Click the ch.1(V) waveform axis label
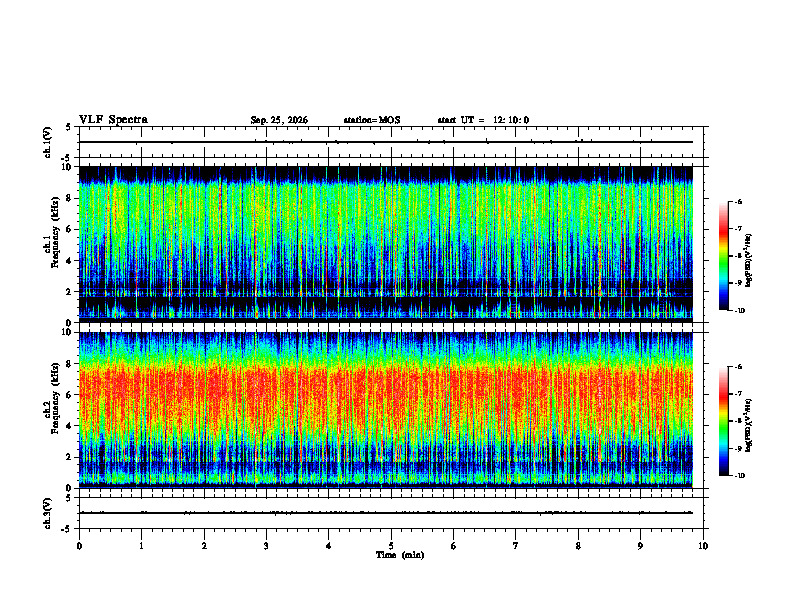The height and width of the screenshot is (612, 792). (x=48, y=142)
